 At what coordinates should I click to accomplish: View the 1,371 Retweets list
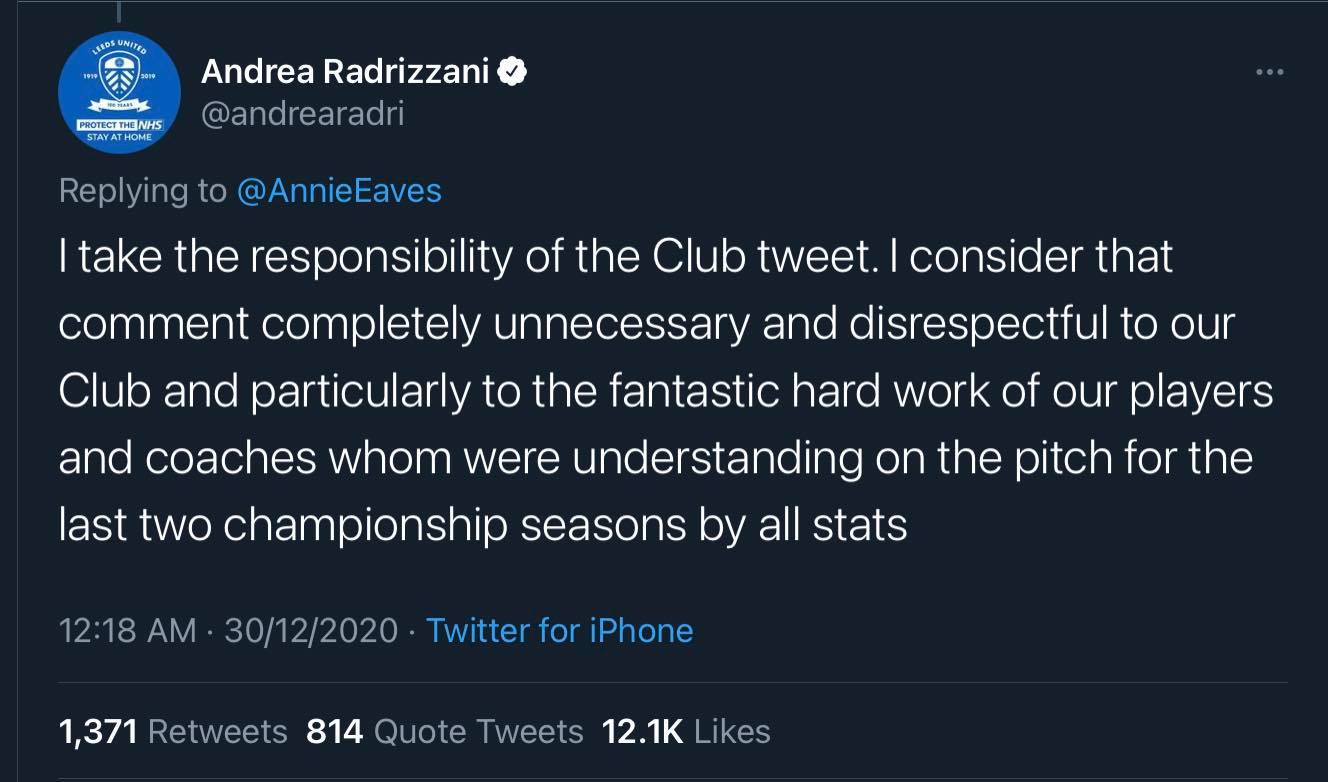173,731
